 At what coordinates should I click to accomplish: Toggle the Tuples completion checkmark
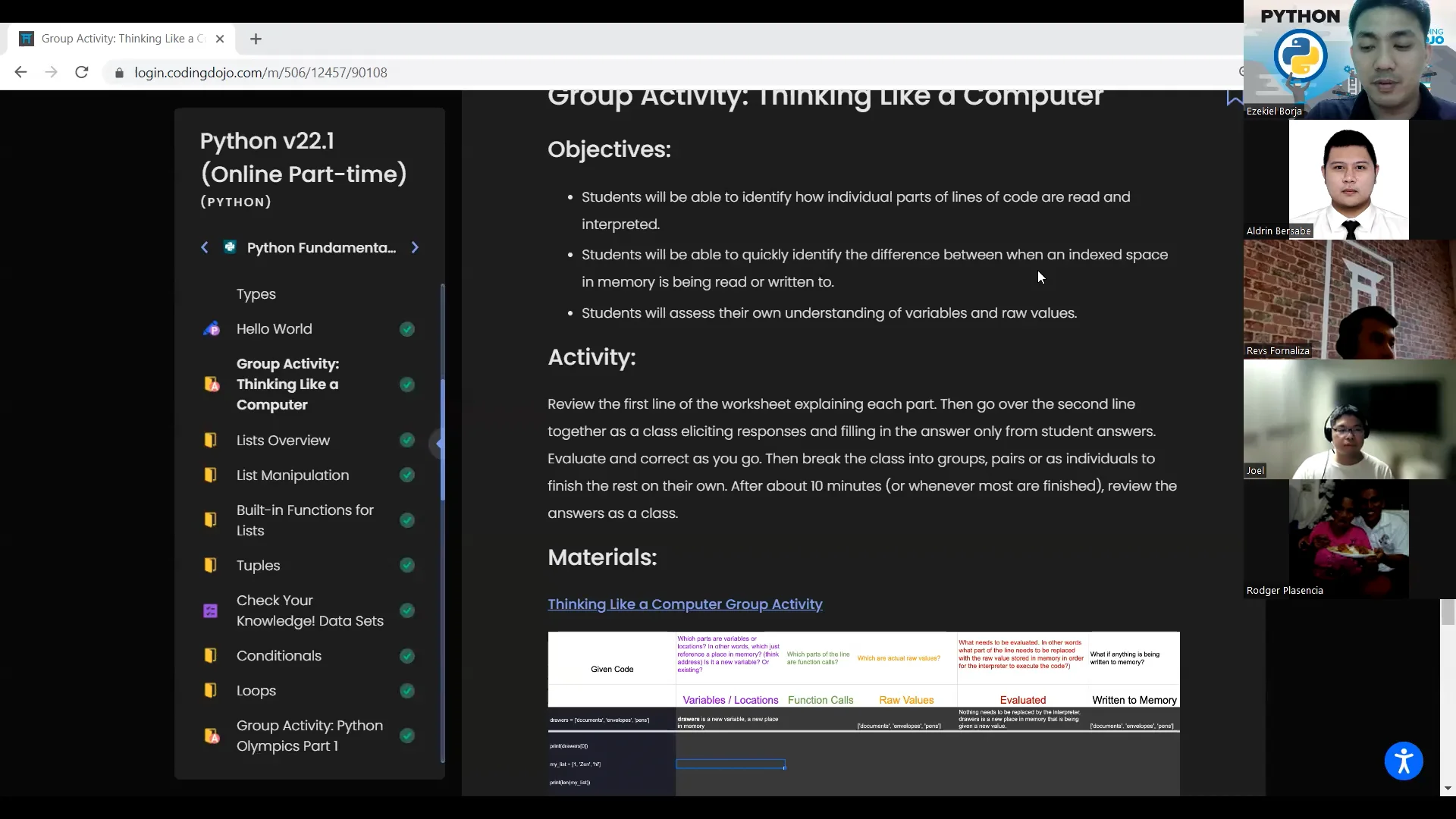(x=407, y=566)
